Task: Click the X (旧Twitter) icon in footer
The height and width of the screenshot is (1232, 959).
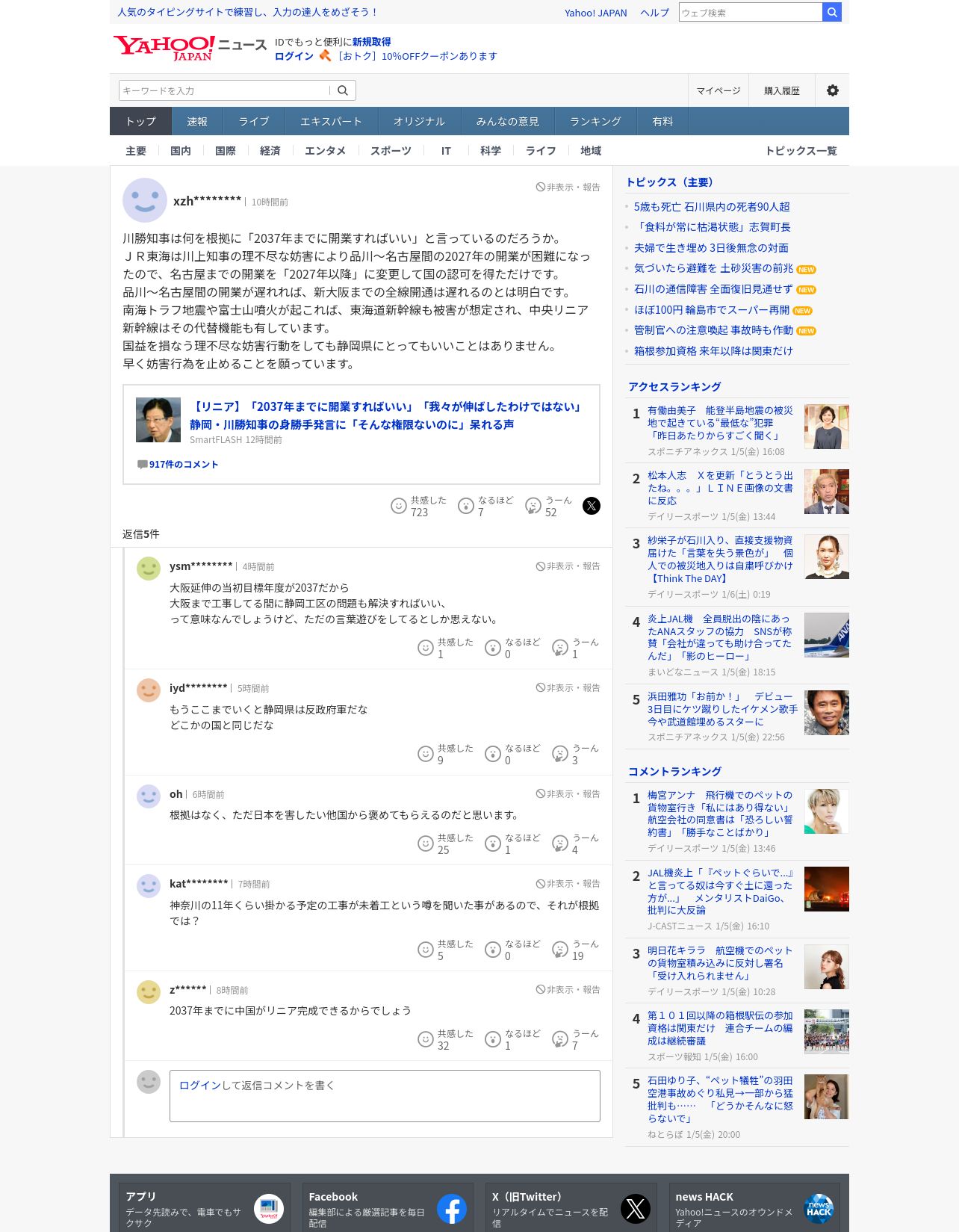Action: pos(636,1209)
